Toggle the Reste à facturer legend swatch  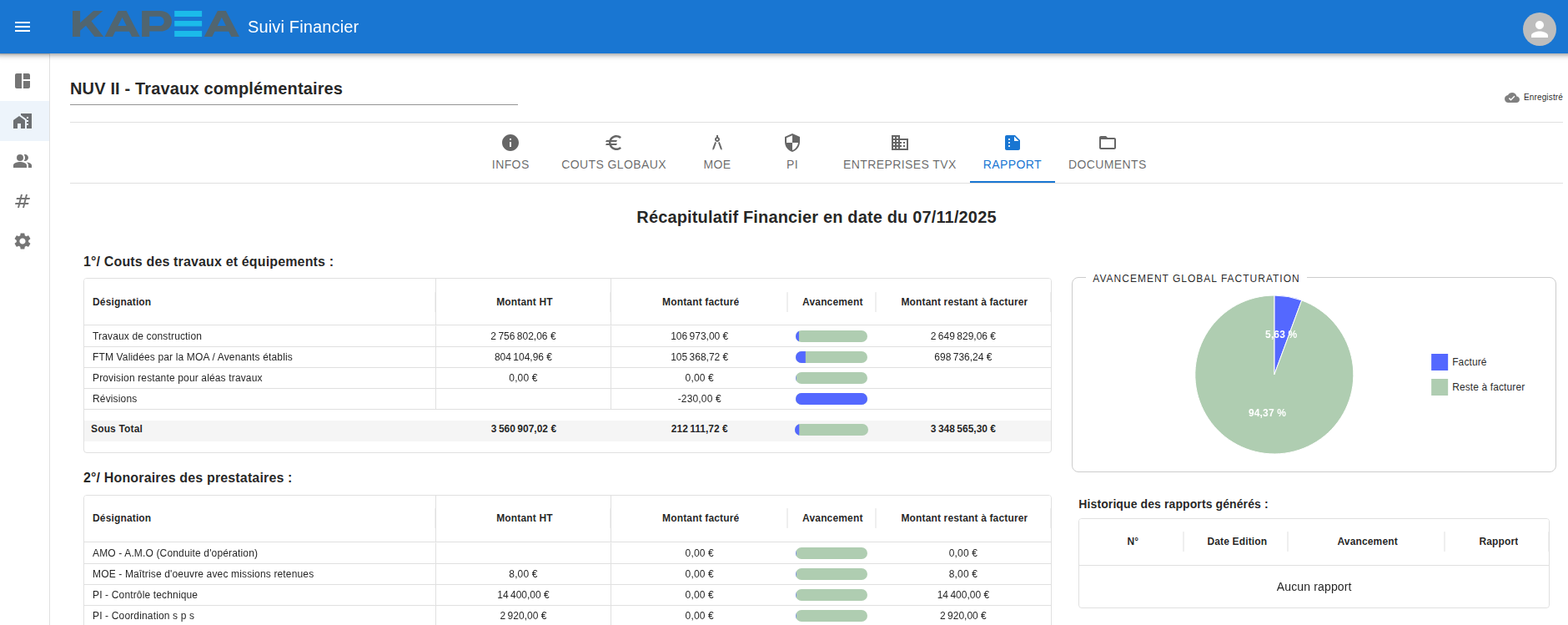click(x=1440, y=387)
